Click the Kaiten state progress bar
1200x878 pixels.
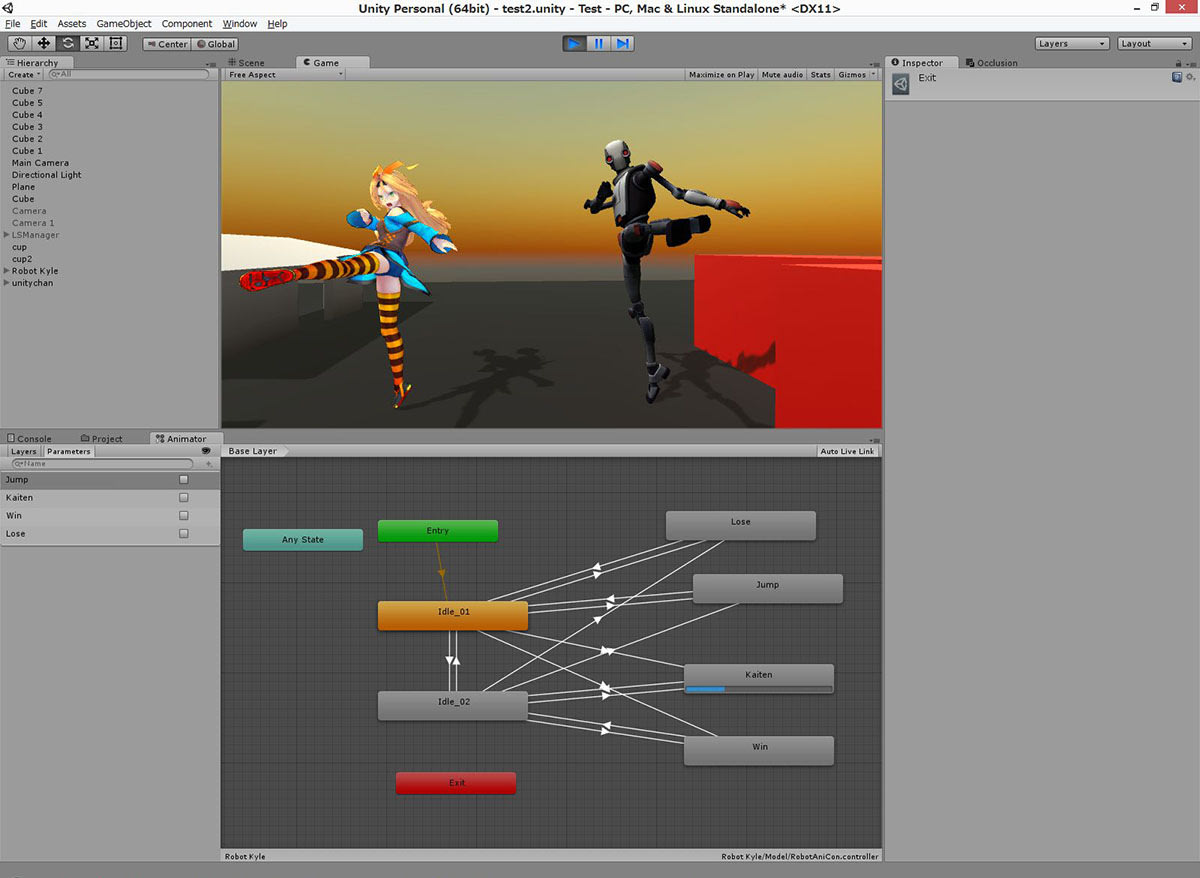(759, 689)
